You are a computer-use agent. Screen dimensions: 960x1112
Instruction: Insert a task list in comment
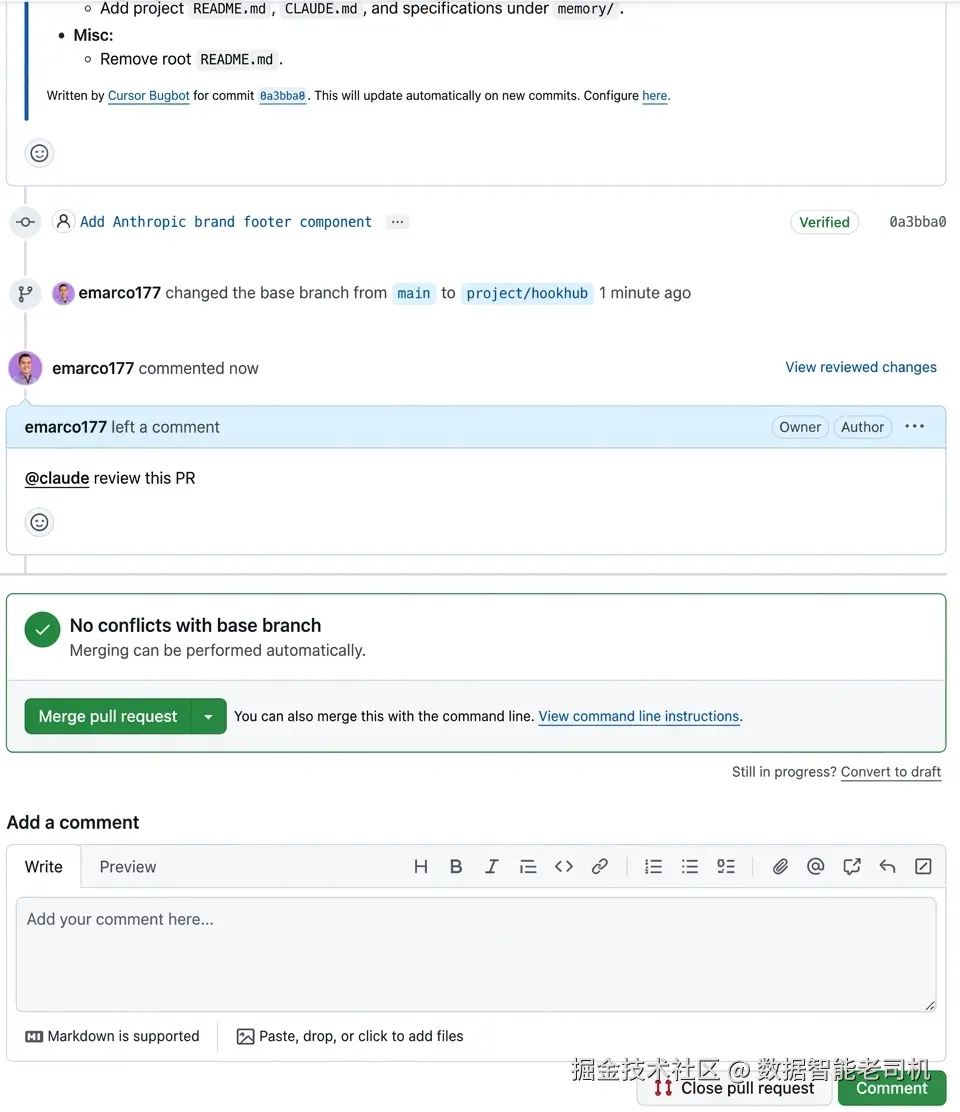click(x=726, y=867)
